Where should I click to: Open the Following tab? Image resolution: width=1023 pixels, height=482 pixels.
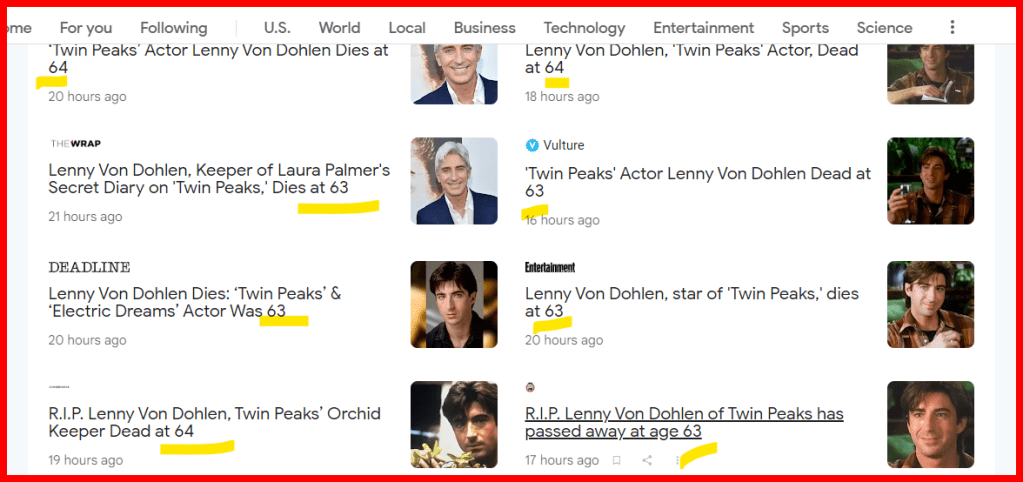[173, 28]
